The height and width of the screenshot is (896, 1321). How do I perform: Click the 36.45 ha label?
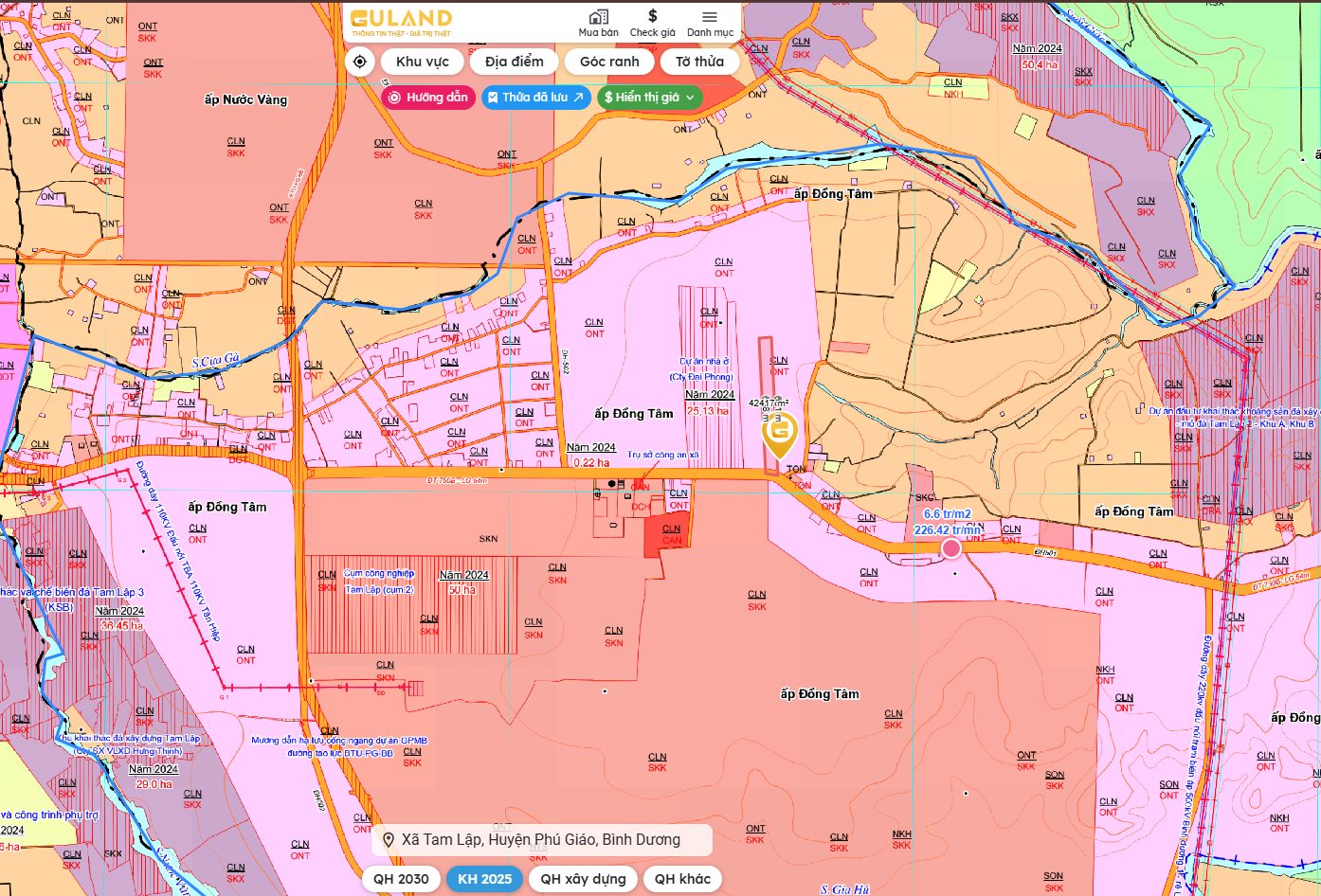(x=121, y=626)
